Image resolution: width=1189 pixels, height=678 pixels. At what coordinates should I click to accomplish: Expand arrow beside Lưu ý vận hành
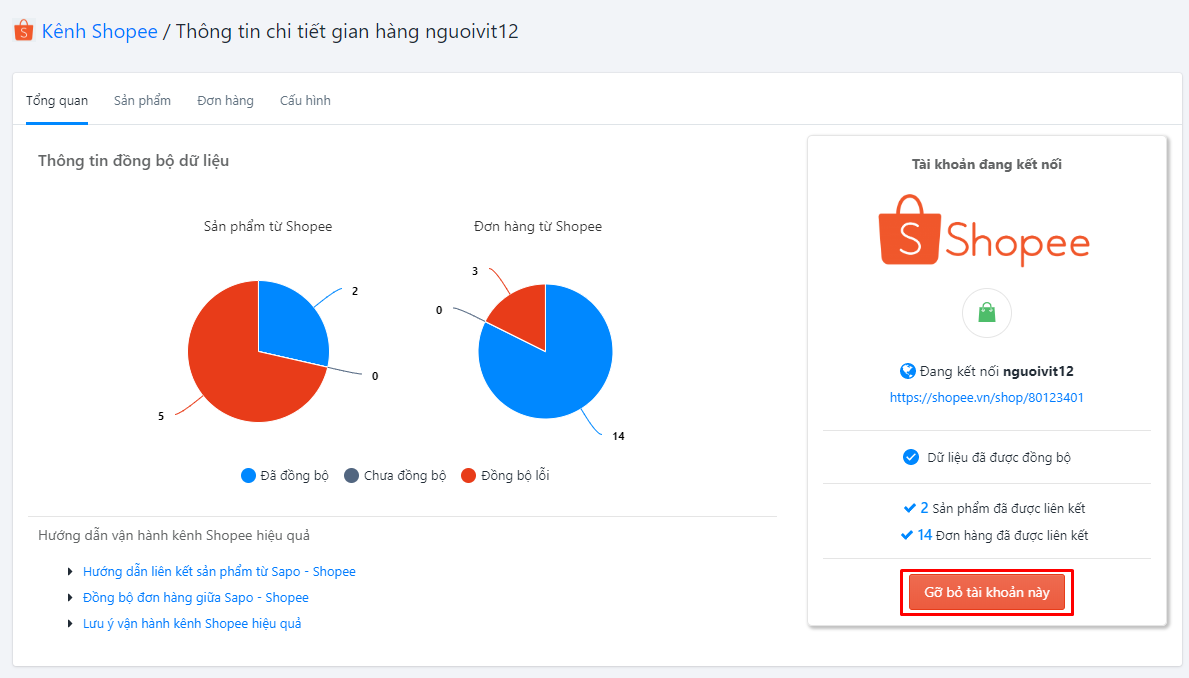(69, 624)
